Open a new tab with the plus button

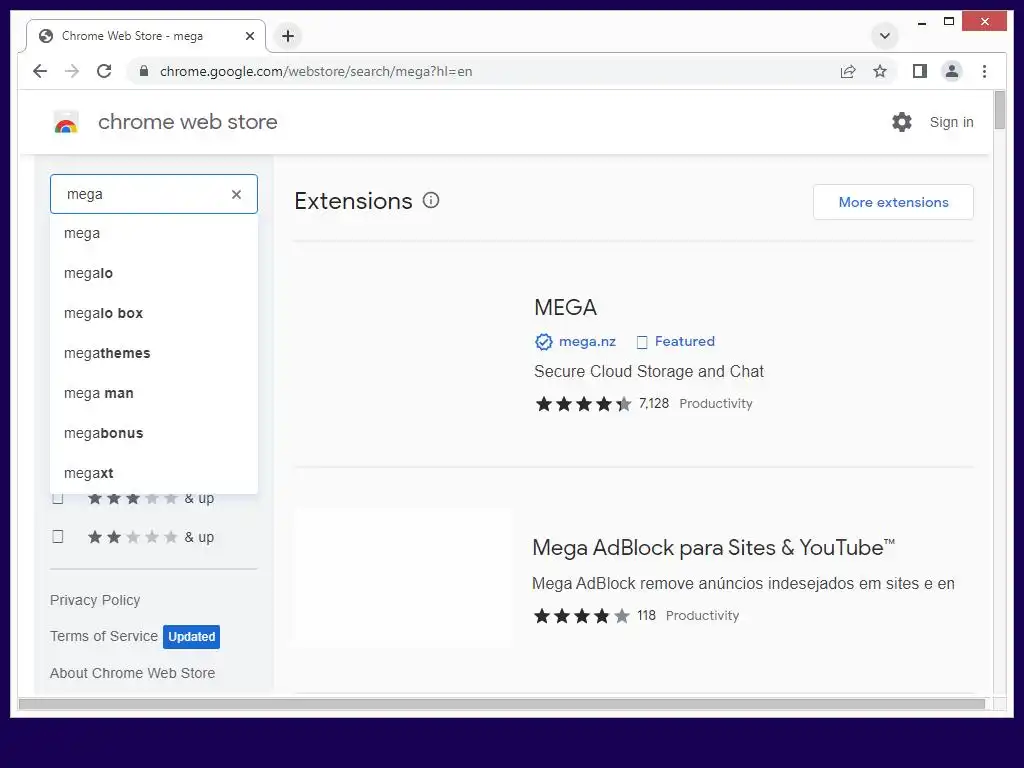288,36
